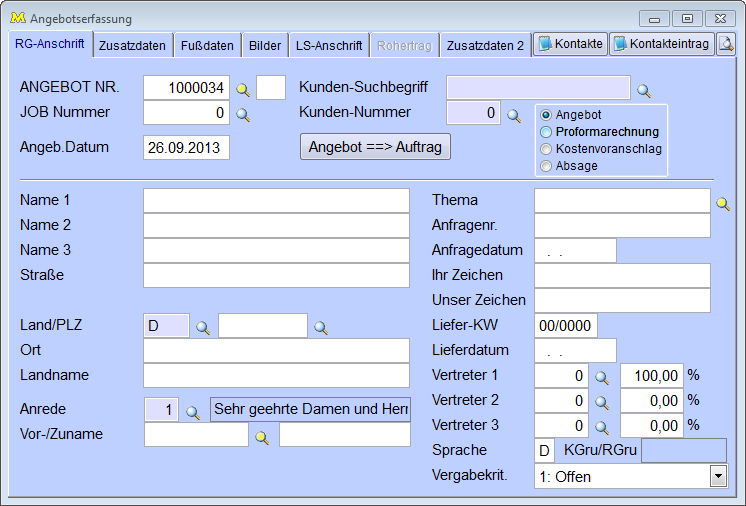Screen dimensions: 746x506
Task: Expand the Vergabekrit. dropdown
Action: point(718,476)
